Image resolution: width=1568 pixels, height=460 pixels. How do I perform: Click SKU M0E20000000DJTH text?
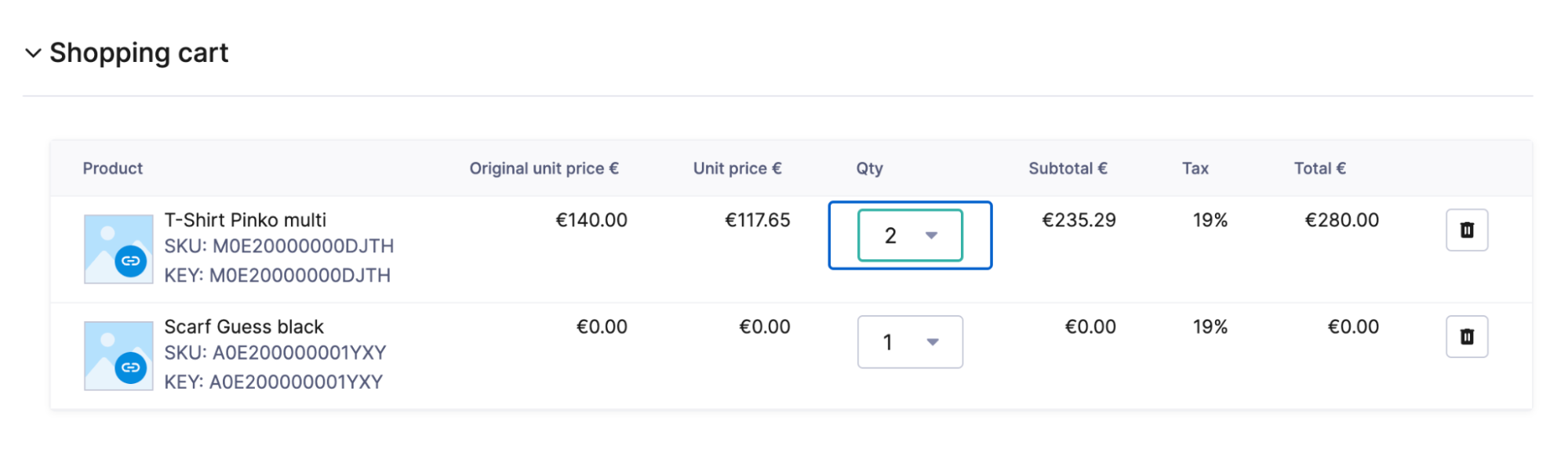click(278, 246)
